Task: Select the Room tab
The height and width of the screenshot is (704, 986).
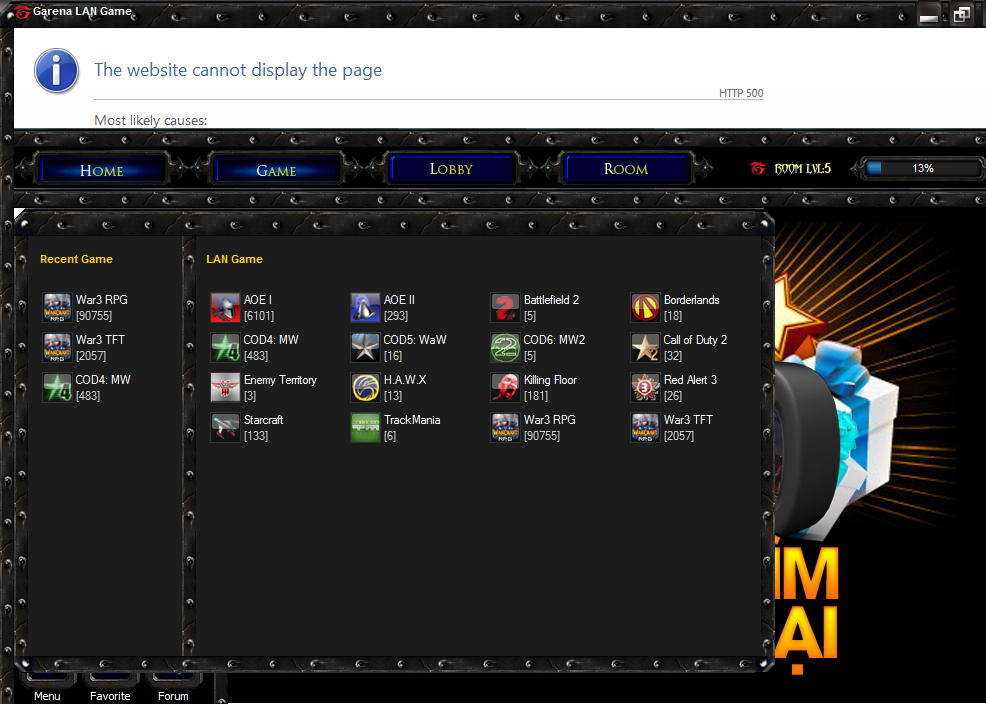Action: (x=626, y=168)
